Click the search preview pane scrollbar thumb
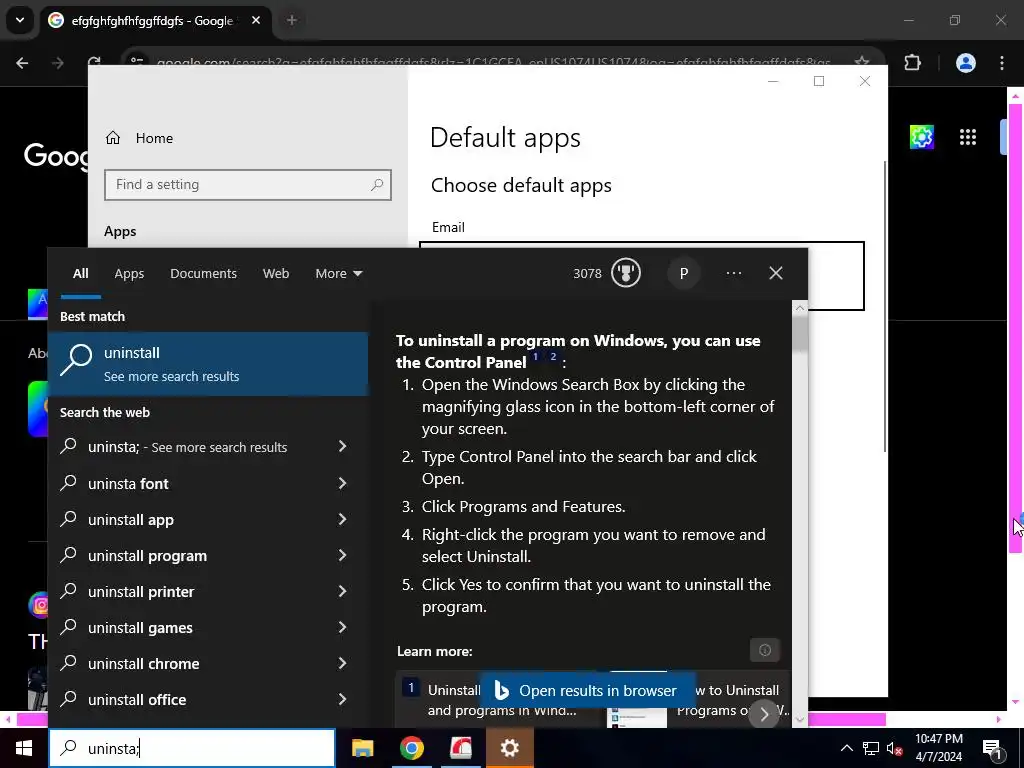 pyautogui.click(x=800, y=333)
